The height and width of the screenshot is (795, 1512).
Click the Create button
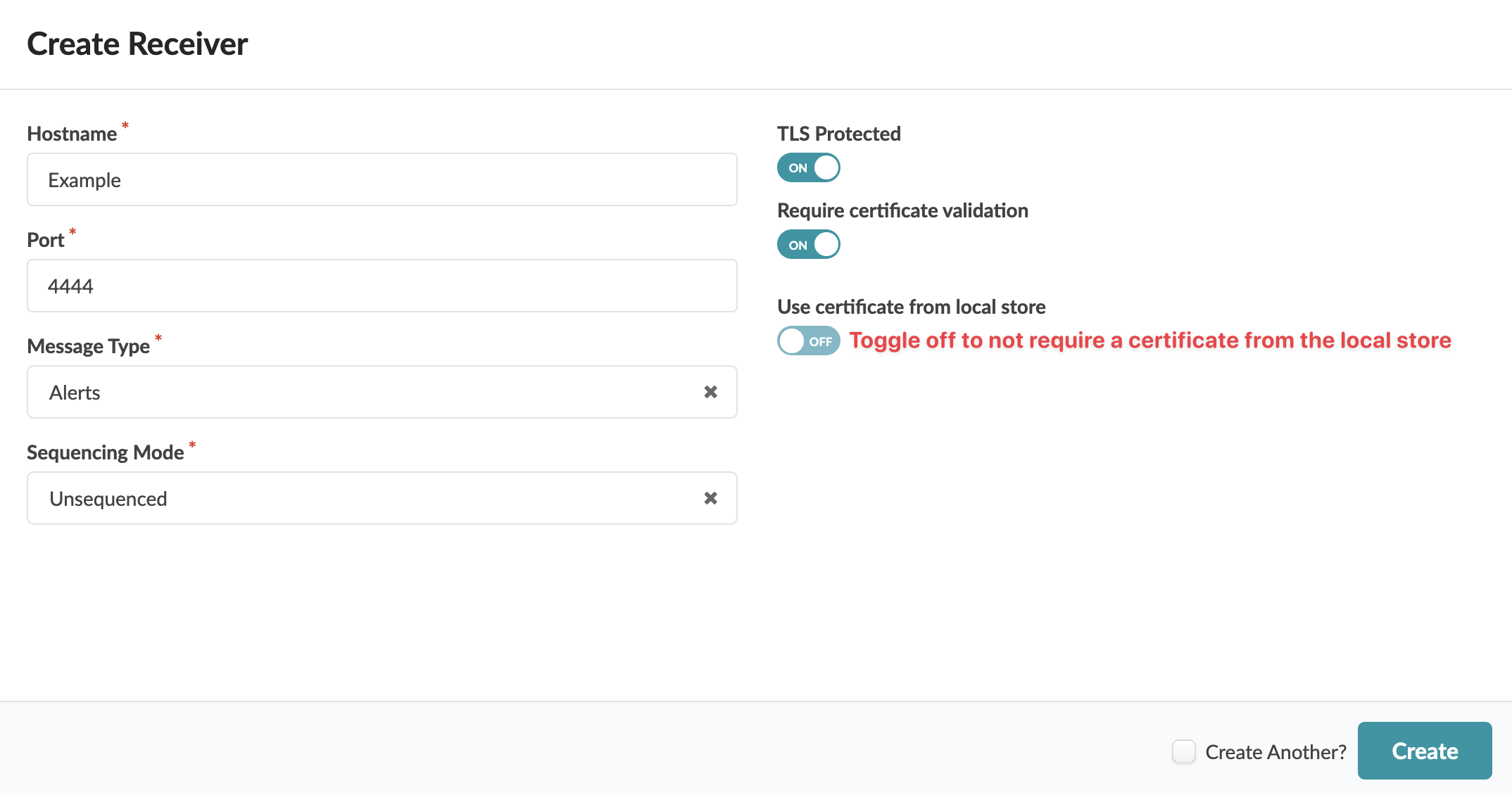pyautogui.click(x=1424, y=751)
